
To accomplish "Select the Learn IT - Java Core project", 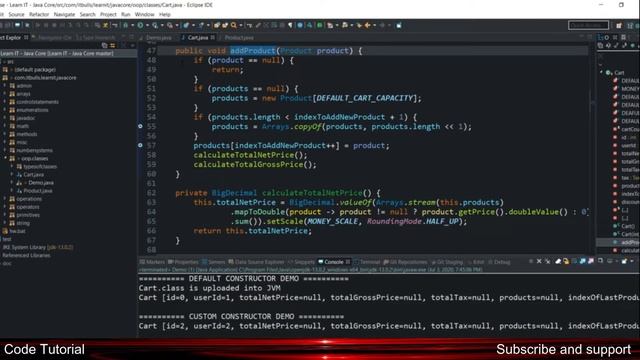I will pyautogui.click(x=57, y=53).
